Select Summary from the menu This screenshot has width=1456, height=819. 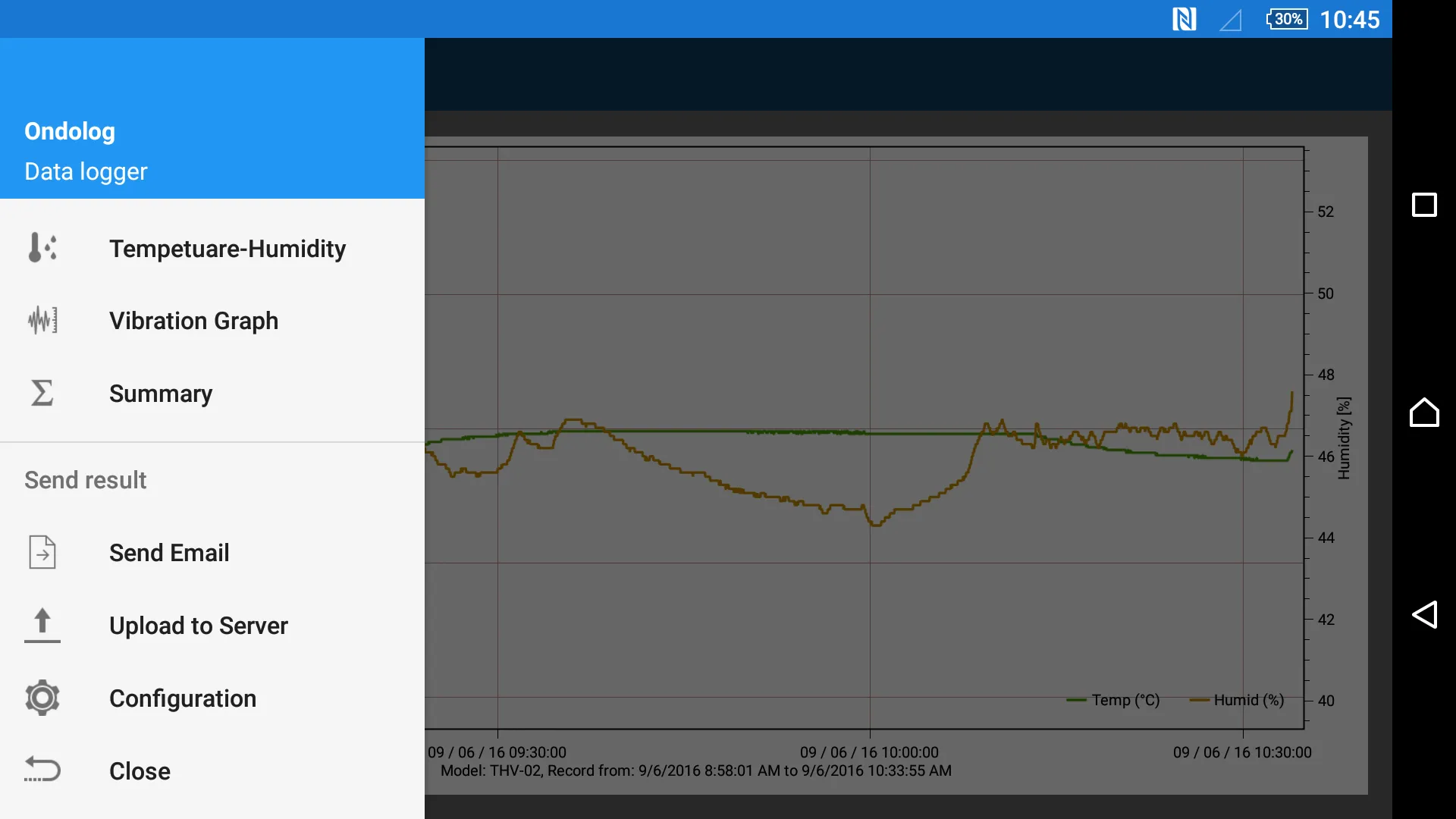point(160,392)
